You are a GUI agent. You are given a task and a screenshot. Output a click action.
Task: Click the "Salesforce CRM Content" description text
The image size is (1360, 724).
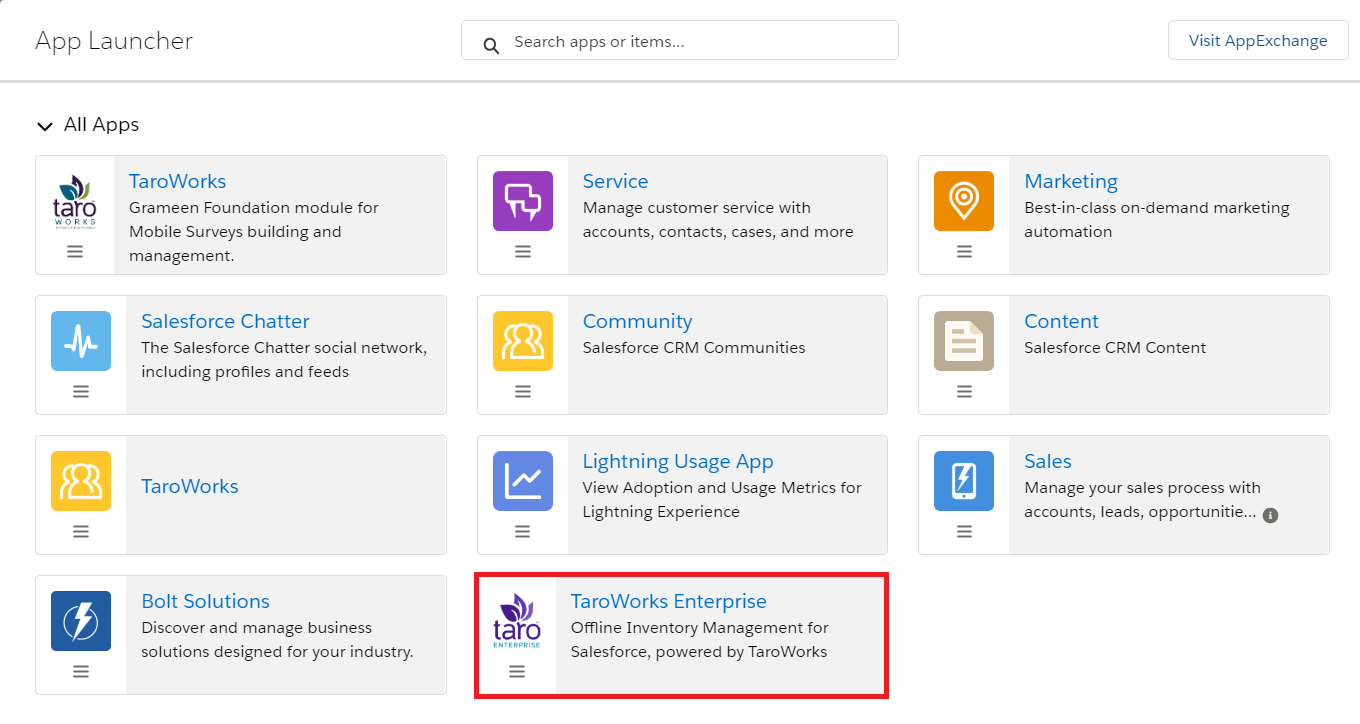click(x=1115, y=348)
